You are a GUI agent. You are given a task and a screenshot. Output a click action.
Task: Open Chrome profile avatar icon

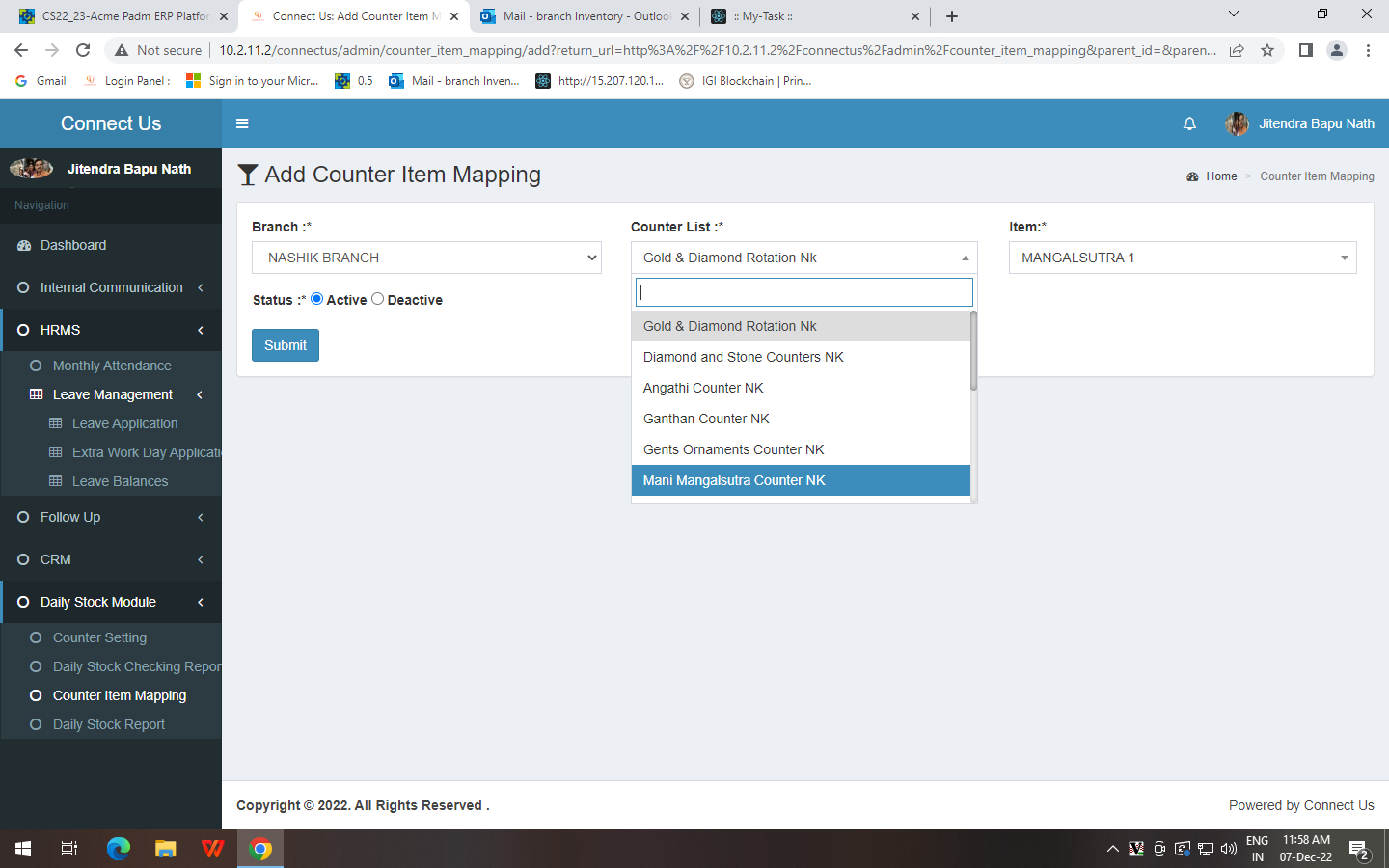[x=1337, y=50]
